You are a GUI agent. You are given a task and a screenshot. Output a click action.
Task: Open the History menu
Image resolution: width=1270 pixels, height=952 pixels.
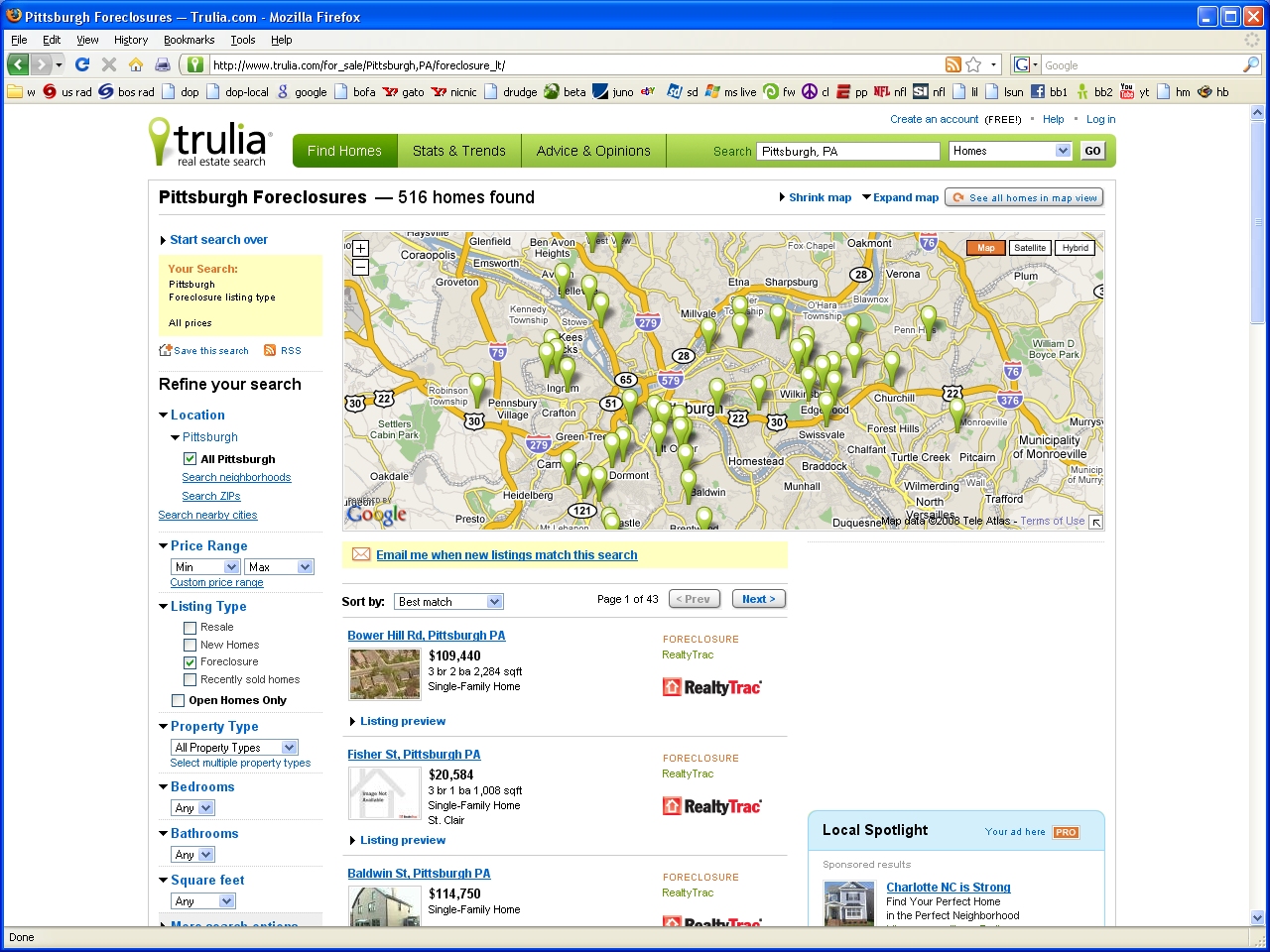pos(131,40)
